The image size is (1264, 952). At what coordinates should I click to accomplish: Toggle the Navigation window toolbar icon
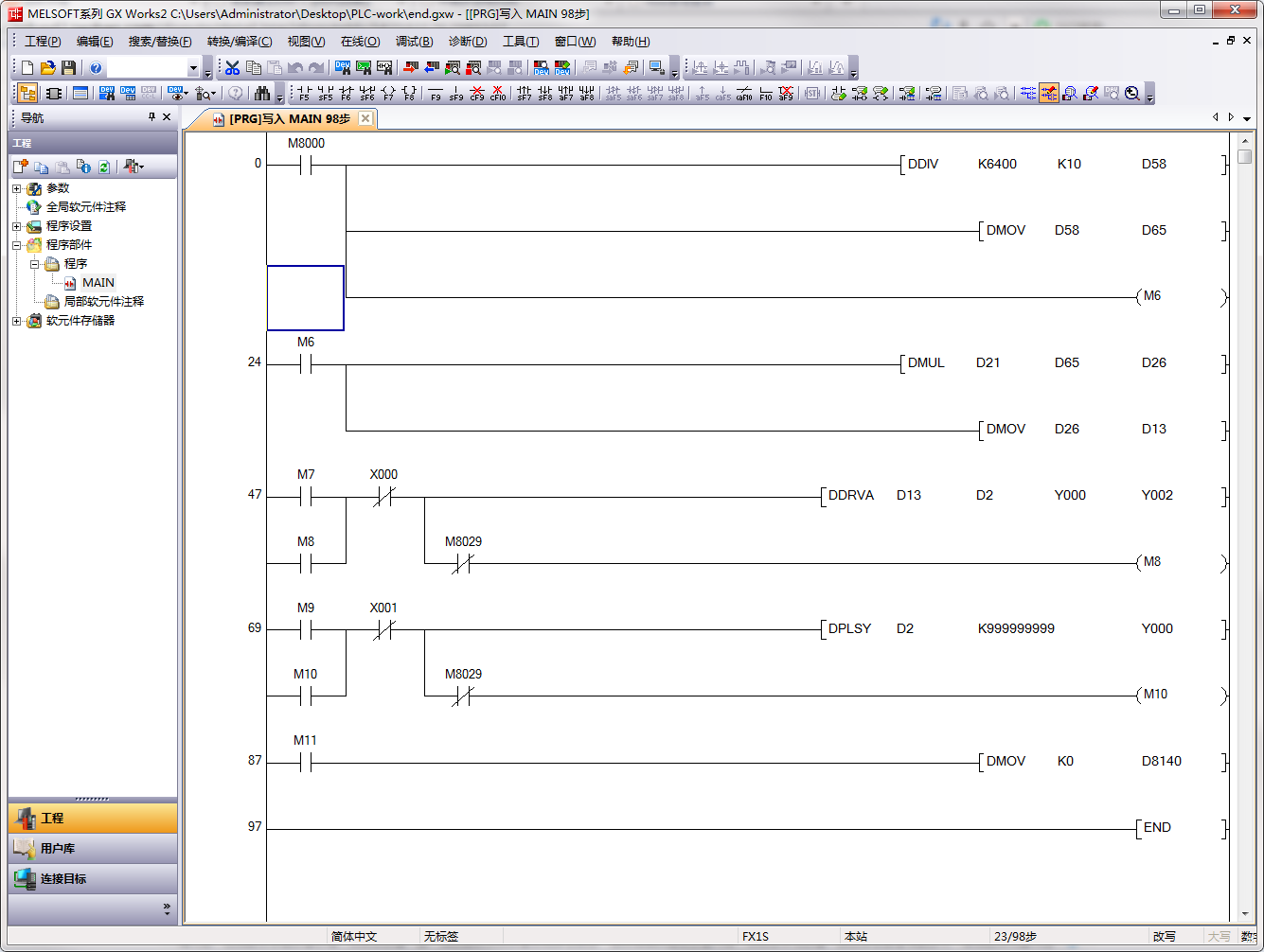pyautogui.click(x=27, y=93)
